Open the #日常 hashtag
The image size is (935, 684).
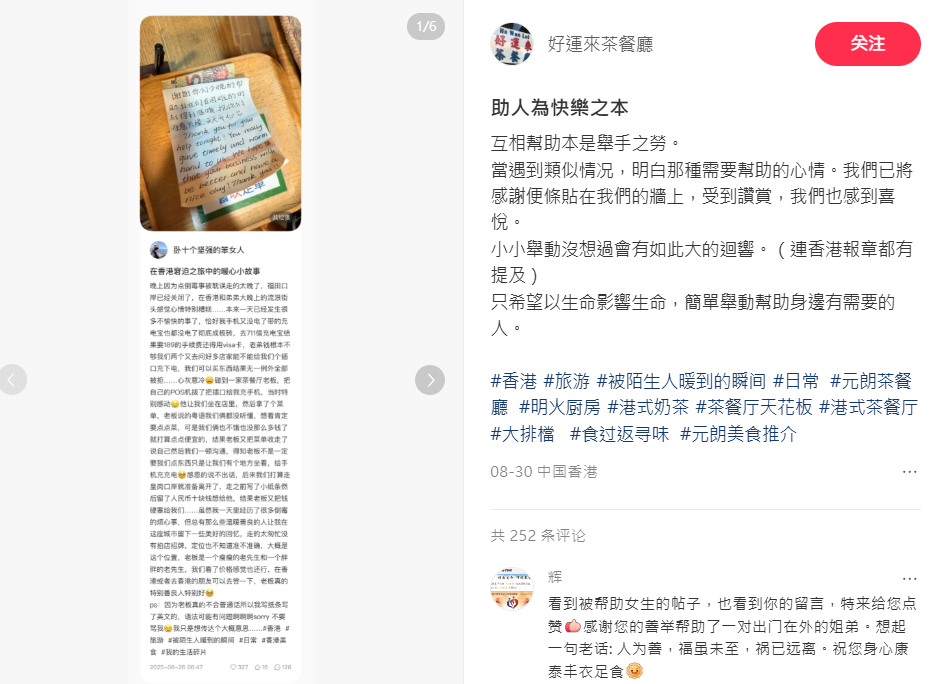796,381
